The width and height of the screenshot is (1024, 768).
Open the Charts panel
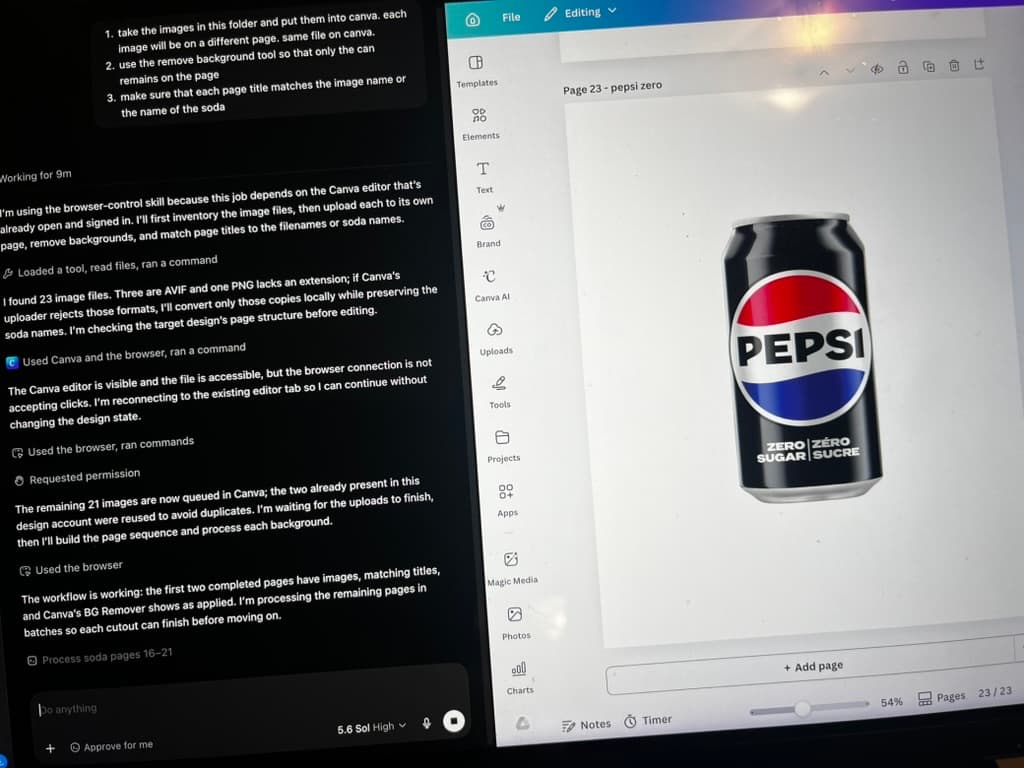tap(519, 678)
